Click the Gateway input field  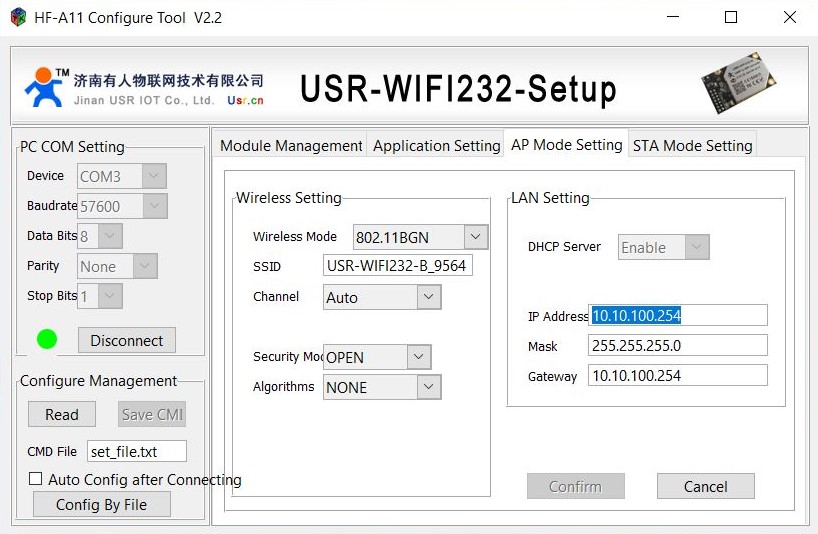point(678,375)
